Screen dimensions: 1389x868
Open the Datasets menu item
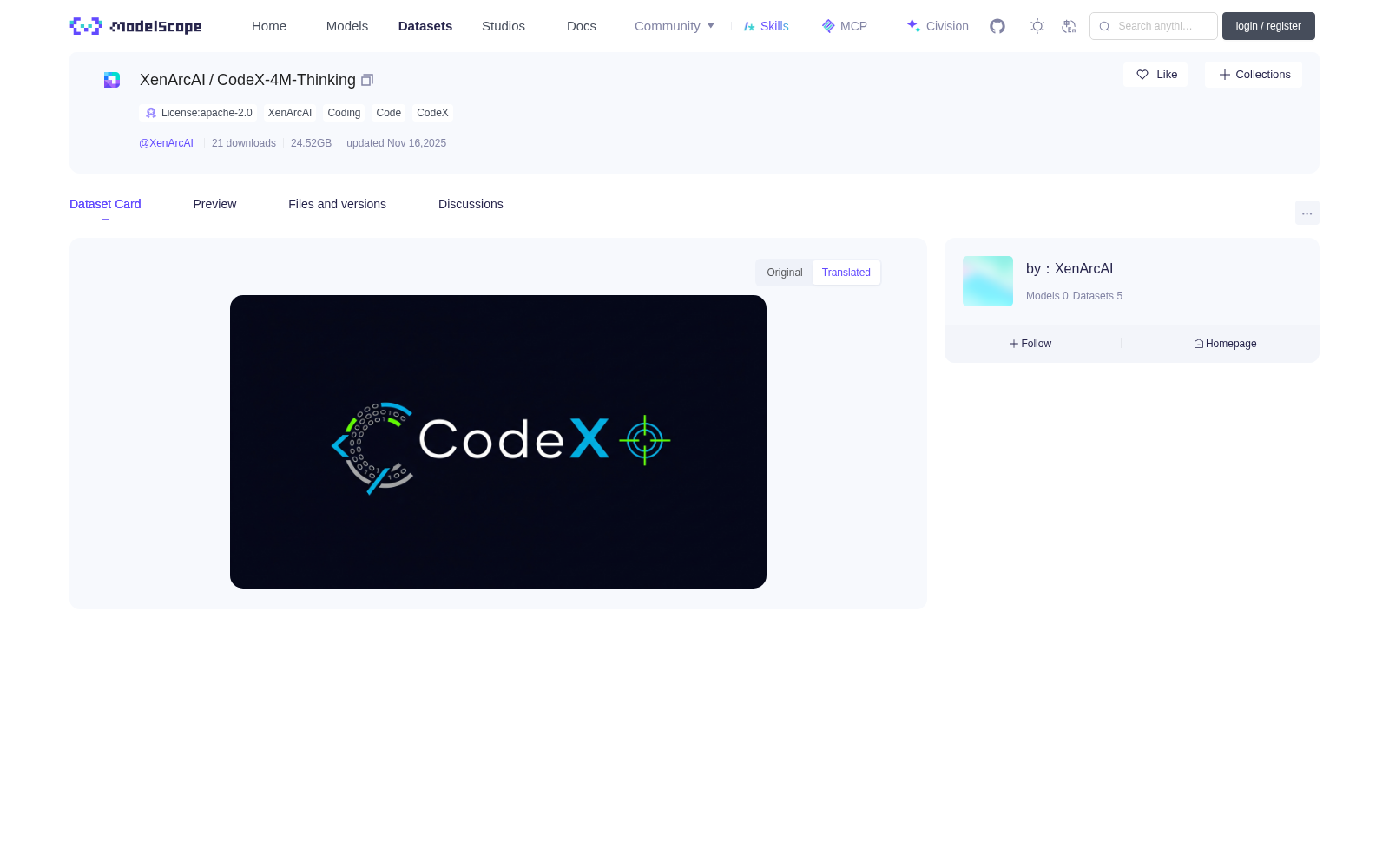tap(425, 26)
